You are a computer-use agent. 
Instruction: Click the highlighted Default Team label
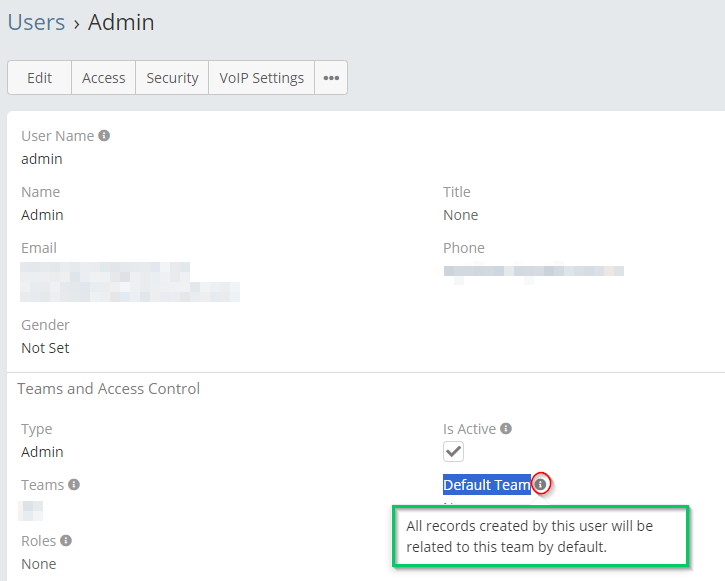tap(487, 484)
